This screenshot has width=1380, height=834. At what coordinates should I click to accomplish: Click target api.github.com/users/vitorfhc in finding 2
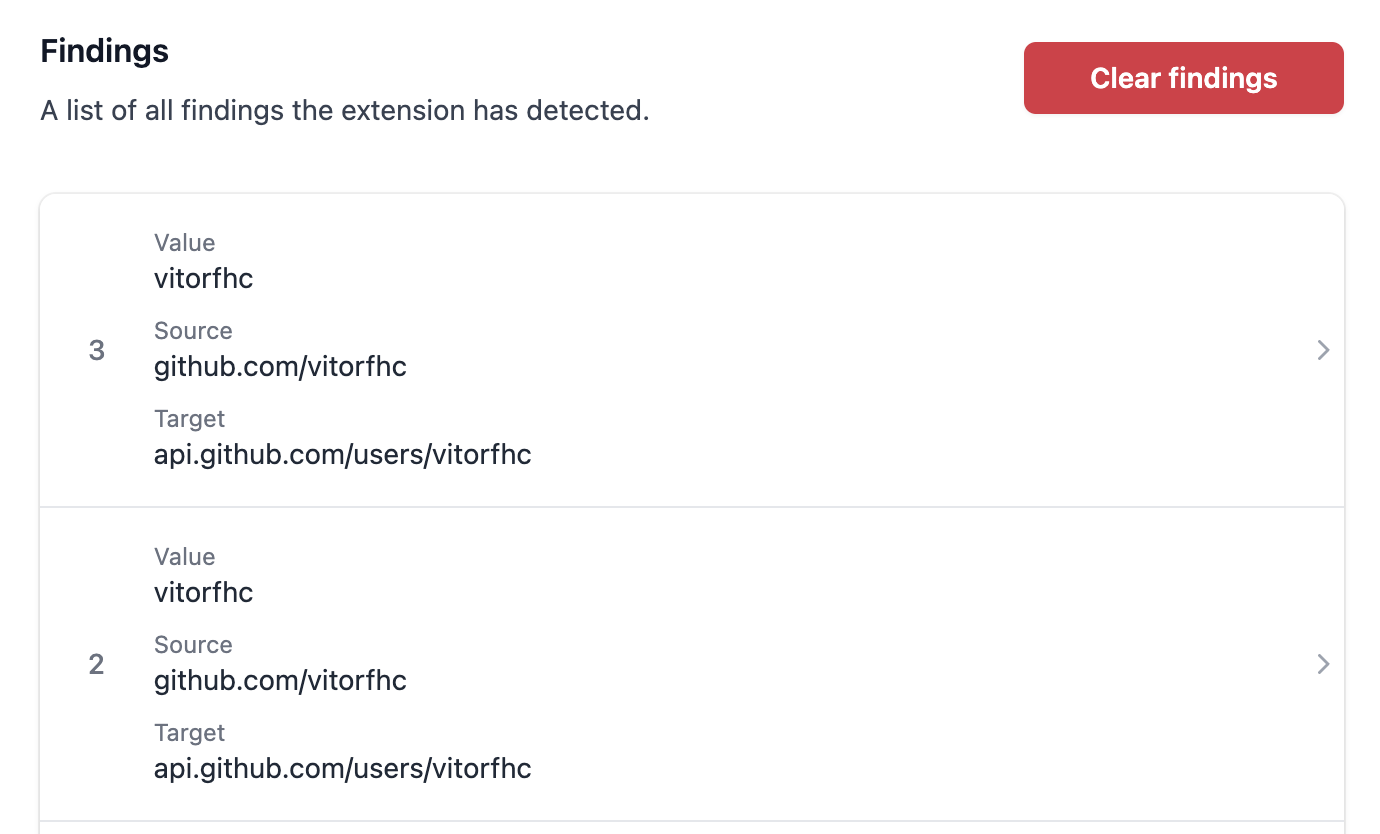pos(342,769)
